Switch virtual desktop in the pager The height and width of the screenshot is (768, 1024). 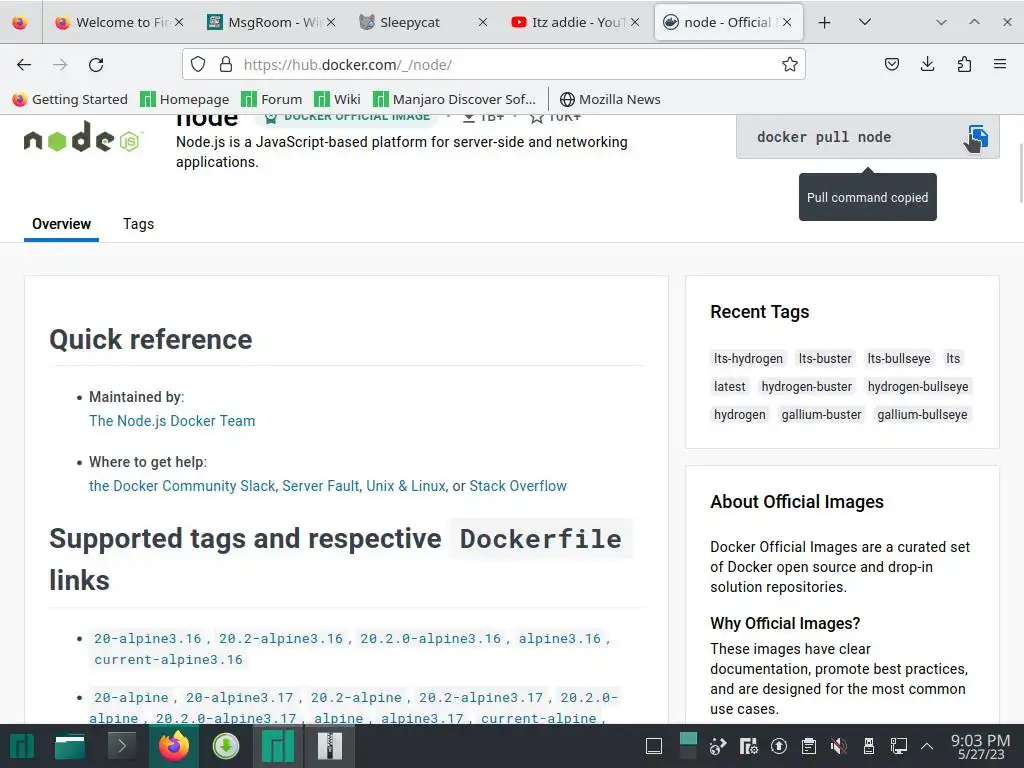(x=688, y=746)
